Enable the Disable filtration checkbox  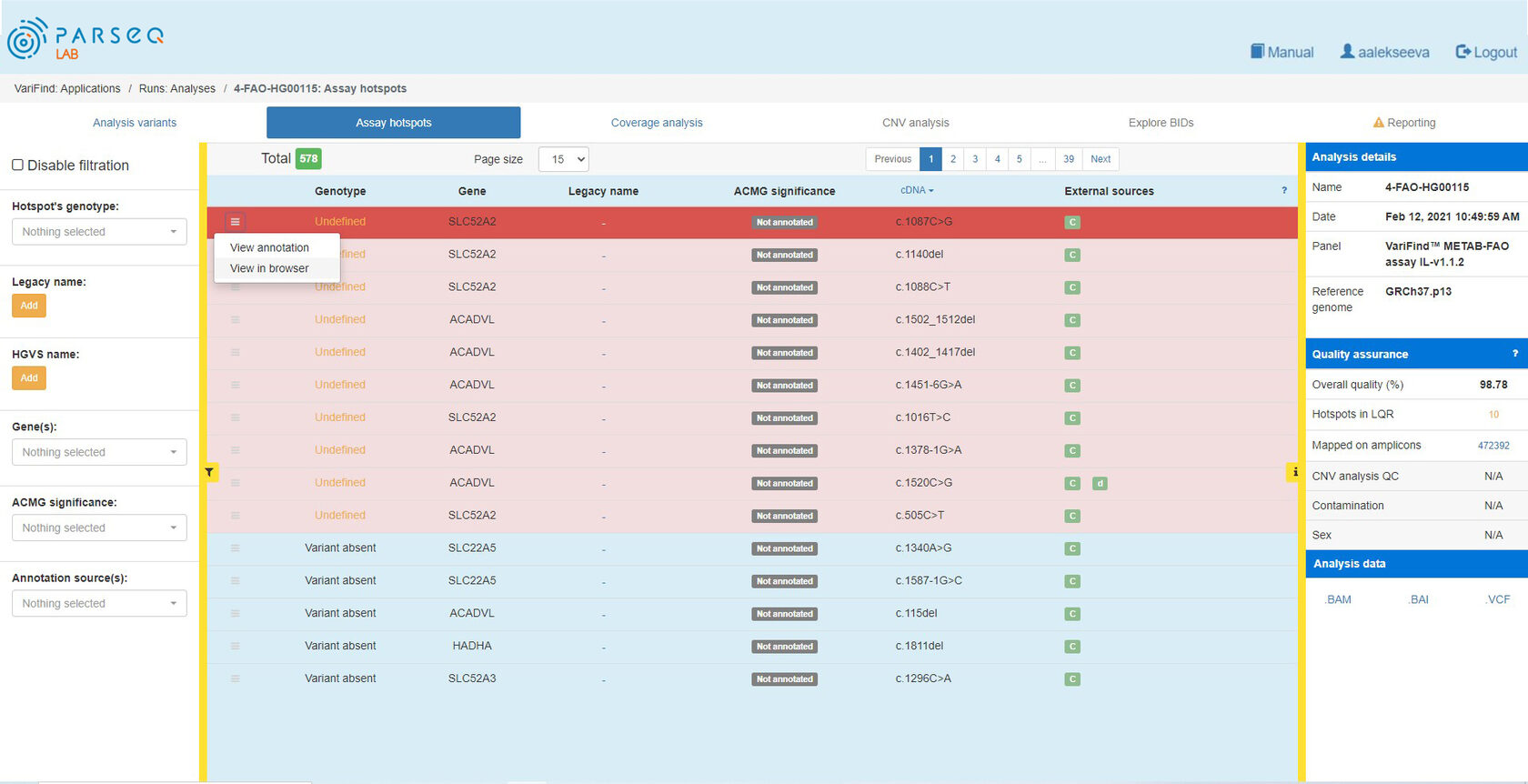click(x=17, y=165)
